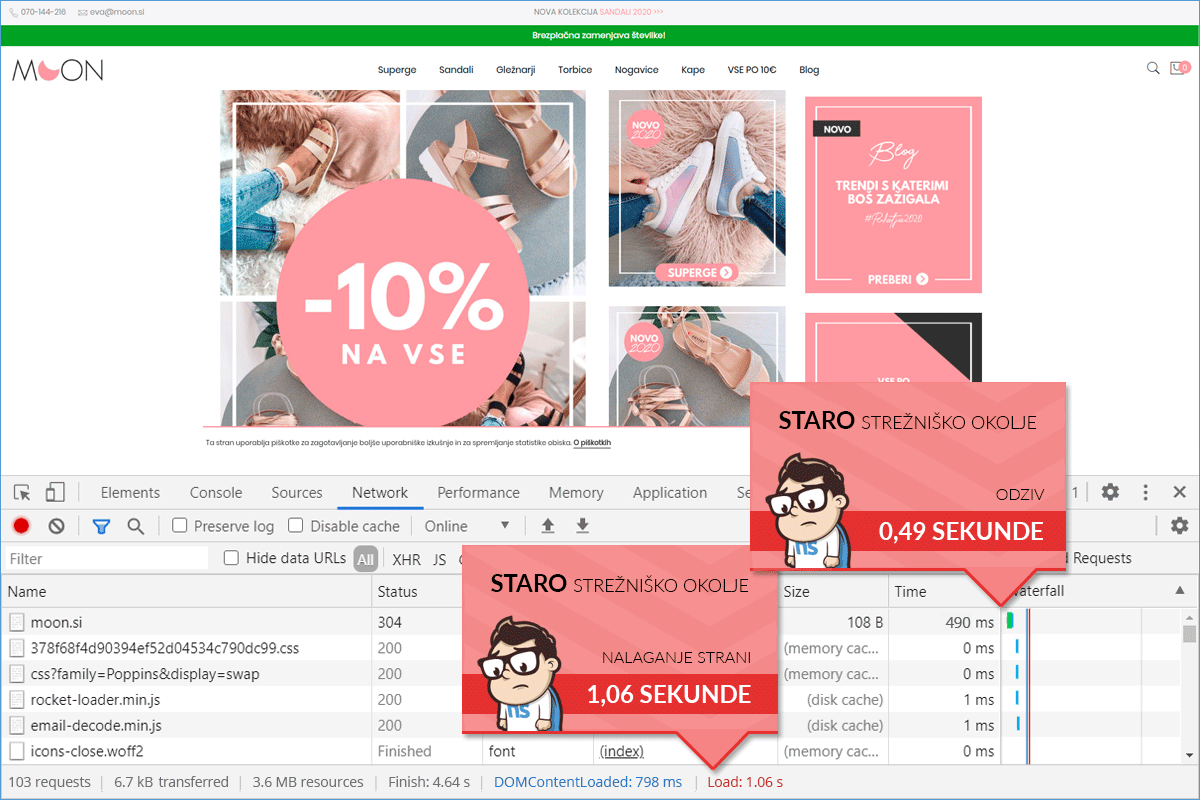
Task: Clear the network log
Action: click(57, 526)
